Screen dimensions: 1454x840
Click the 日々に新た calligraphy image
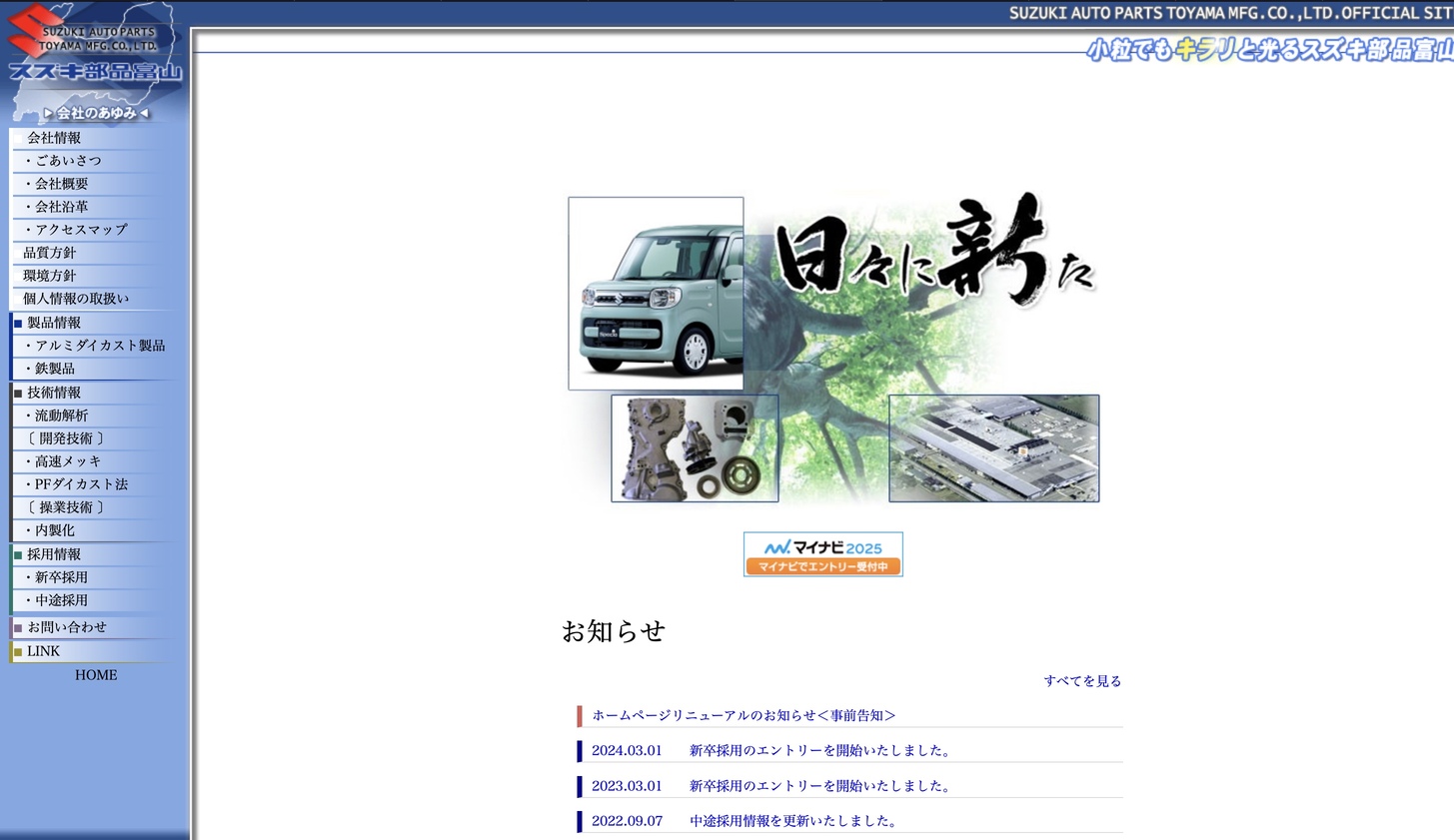pyautogui.click(x=934, y=250)
